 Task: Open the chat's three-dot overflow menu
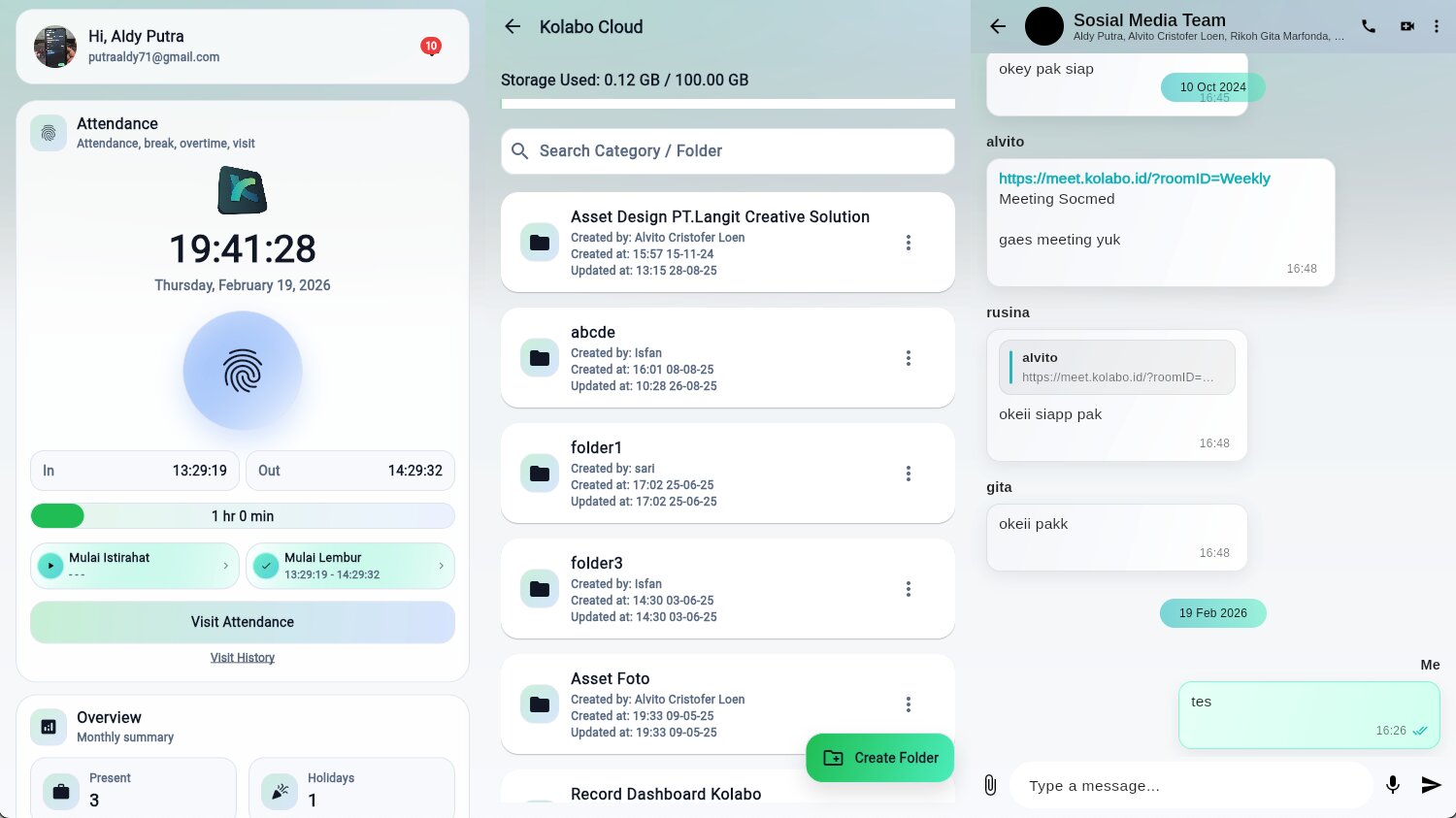[x=1437, y=26]
